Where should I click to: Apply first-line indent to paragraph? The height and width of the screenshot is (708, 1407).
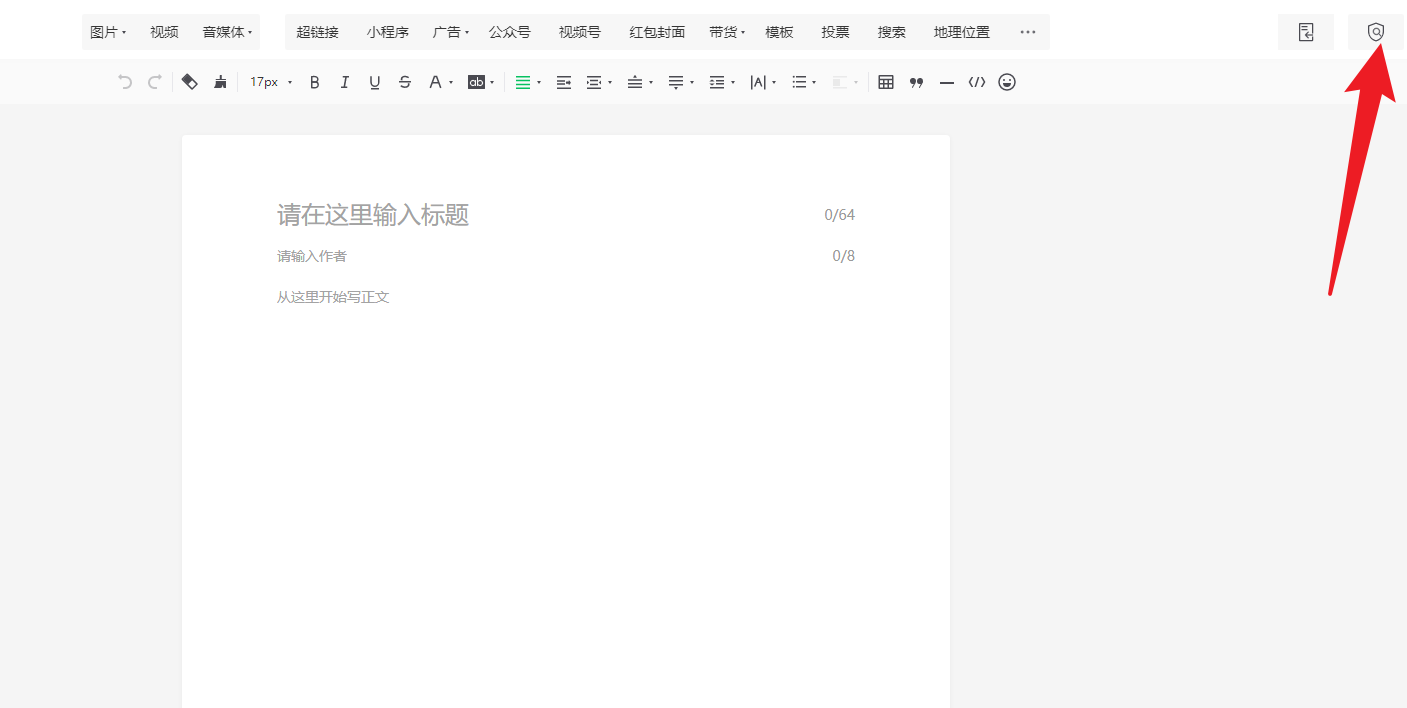(x=564, y=82)
